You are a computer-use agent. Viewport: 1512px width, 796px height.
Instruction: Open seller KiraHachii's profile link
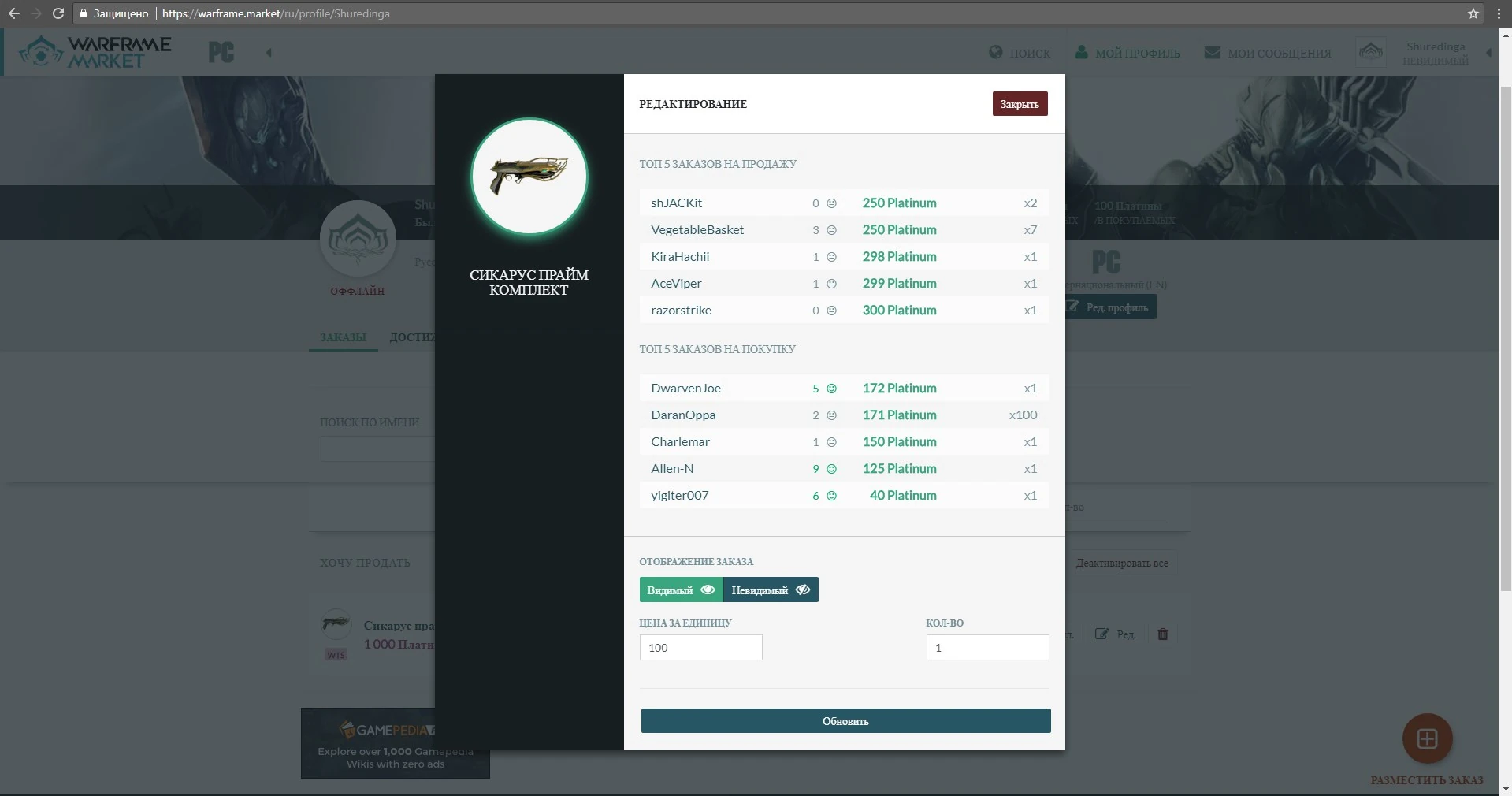[x=680, y=257]
